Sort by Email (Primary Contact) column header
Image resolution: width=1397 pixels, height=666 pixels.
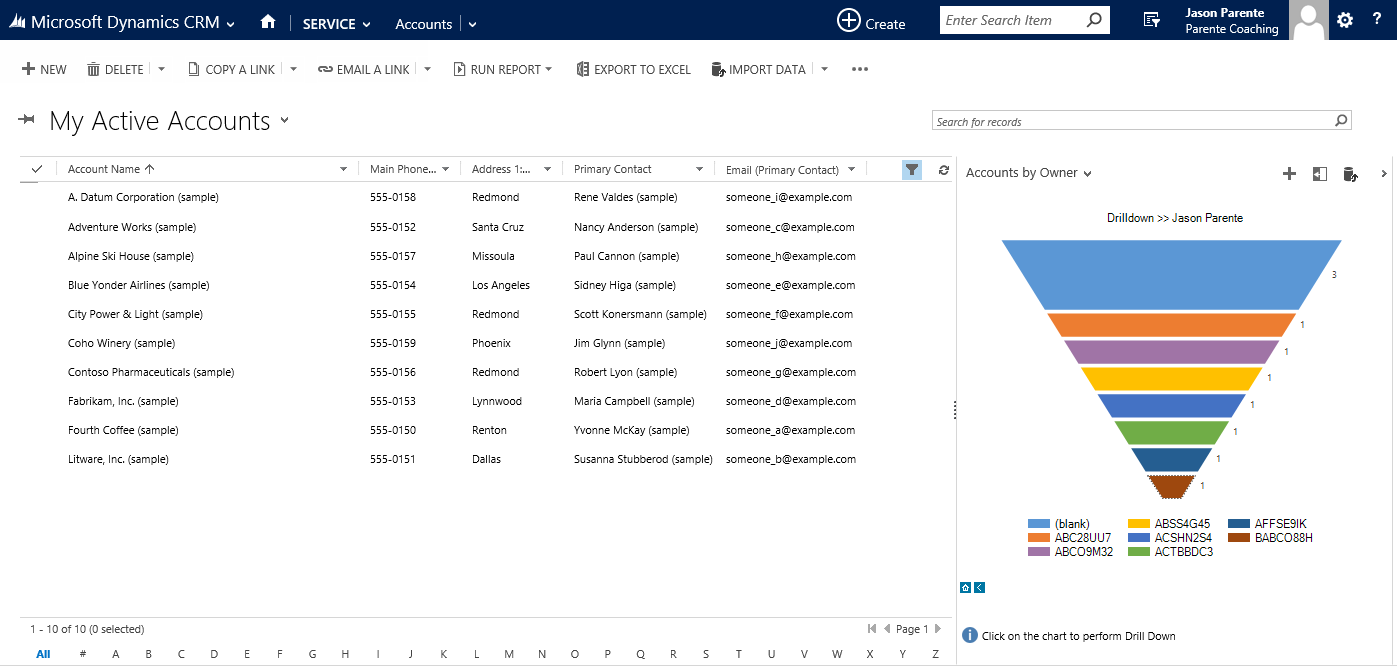[782, 169]
